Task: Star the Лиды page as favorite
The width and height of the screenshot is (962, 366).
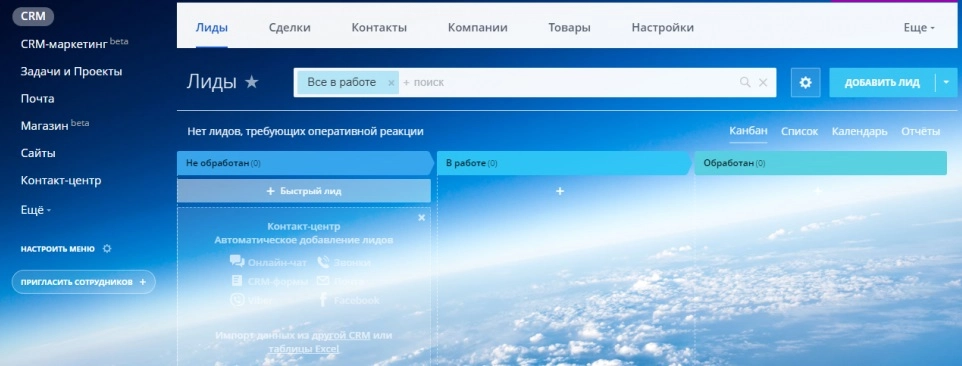Action: [x=252, y=82]
